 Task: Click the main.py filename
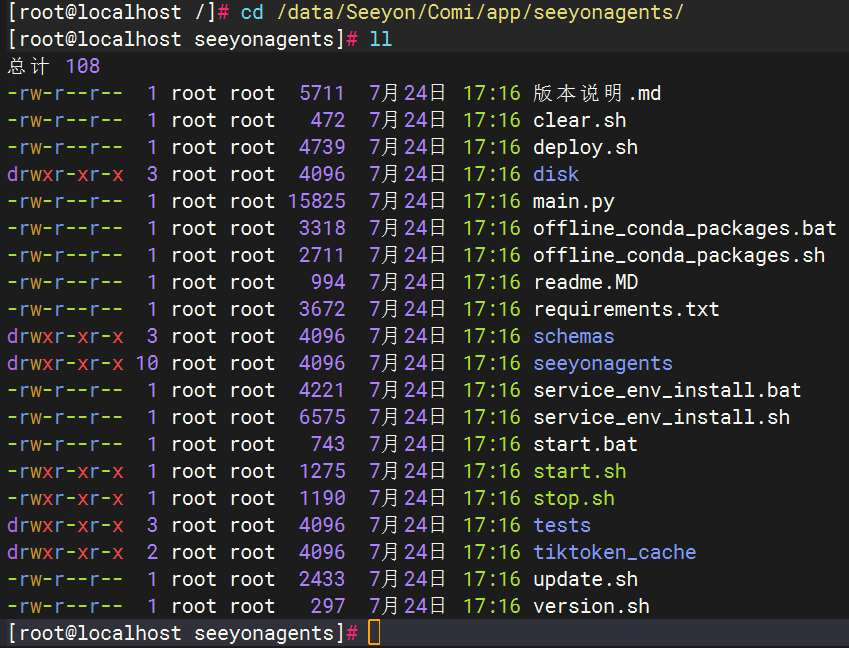(x=573, y=202)
